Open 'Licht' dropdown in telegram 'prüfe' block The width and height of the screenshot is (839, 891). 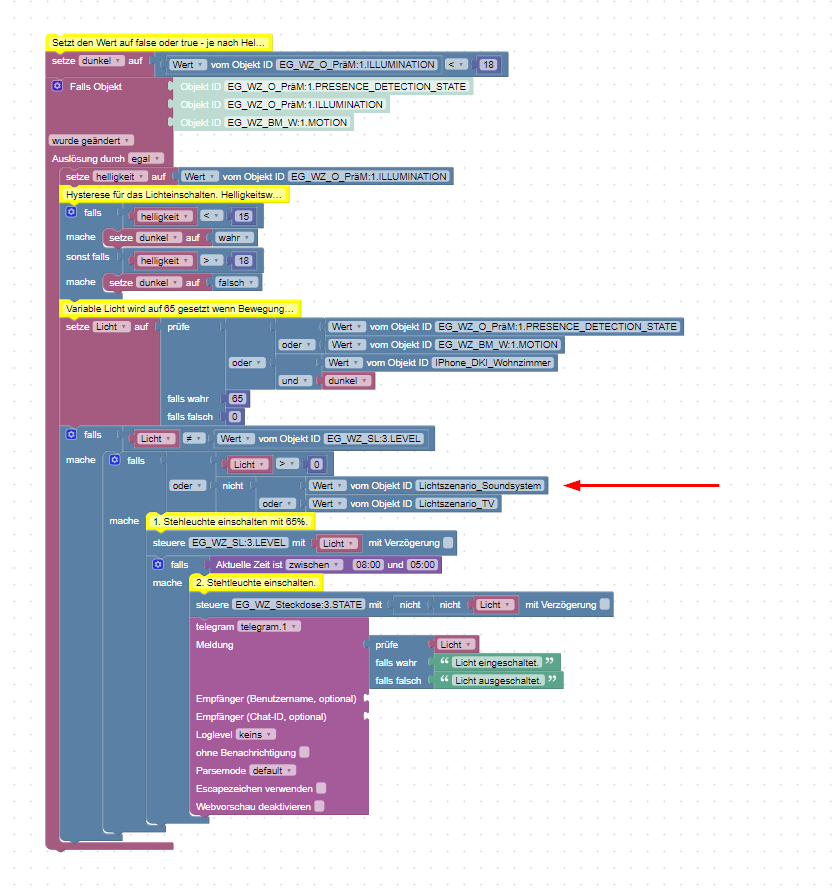coord(456,644)
